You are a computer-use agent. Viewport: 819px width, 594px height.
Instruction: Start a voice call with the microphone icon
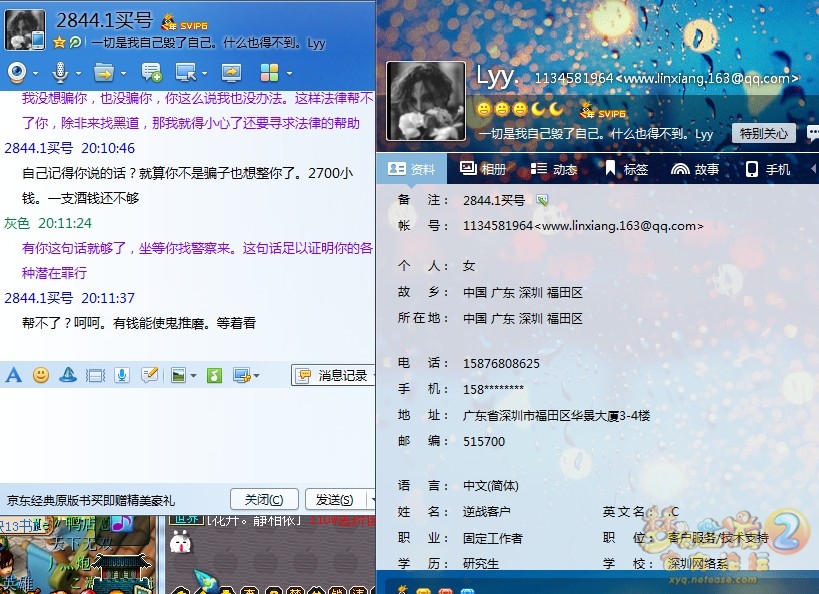(x=60, y=72)
